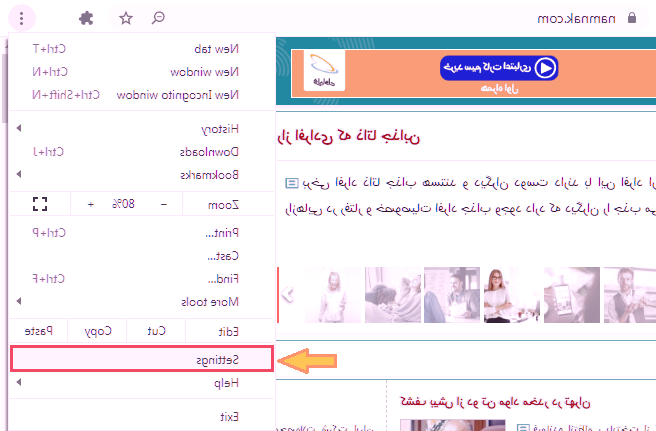This screenshot has width=656, height=431.
Task: Increase zoom with the plus button
Action: click(x=91, y=204)
